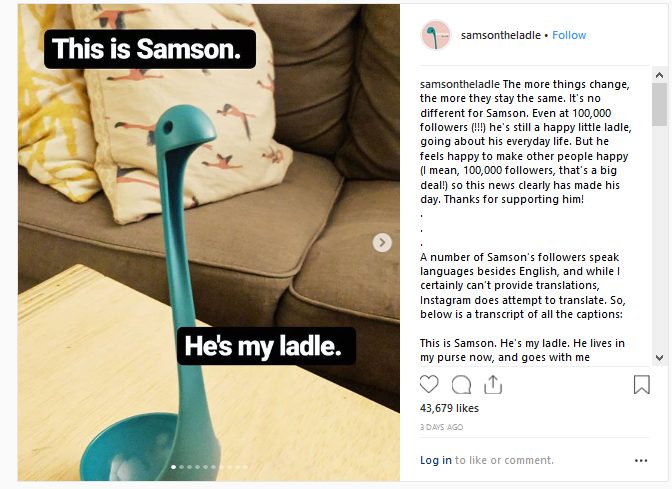
Task: Save the post with the bookmark icon
Action: click(x=642, y=384)
